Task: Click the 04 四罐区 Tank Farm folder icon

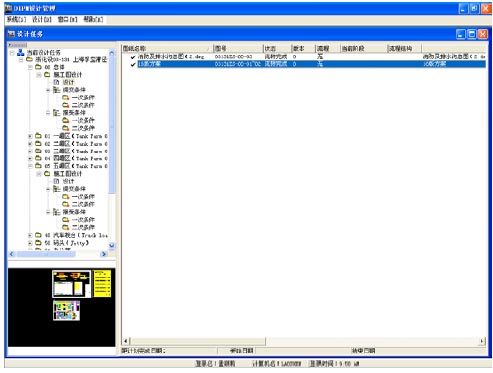Action: tap(38, 158)
